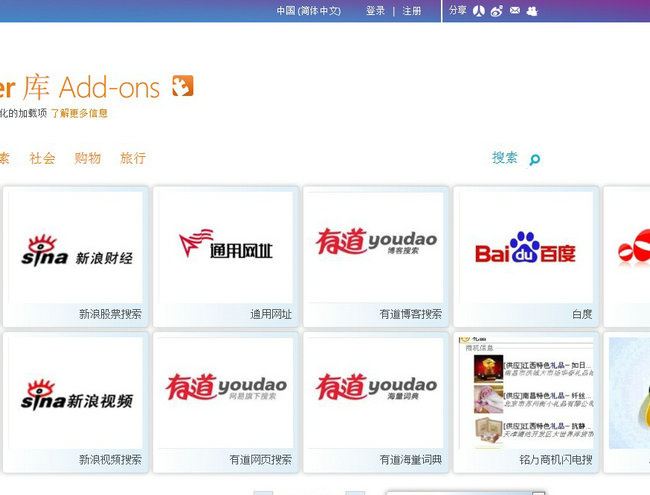
Task: Click the 登录 login link
Action: pos(375,11)
